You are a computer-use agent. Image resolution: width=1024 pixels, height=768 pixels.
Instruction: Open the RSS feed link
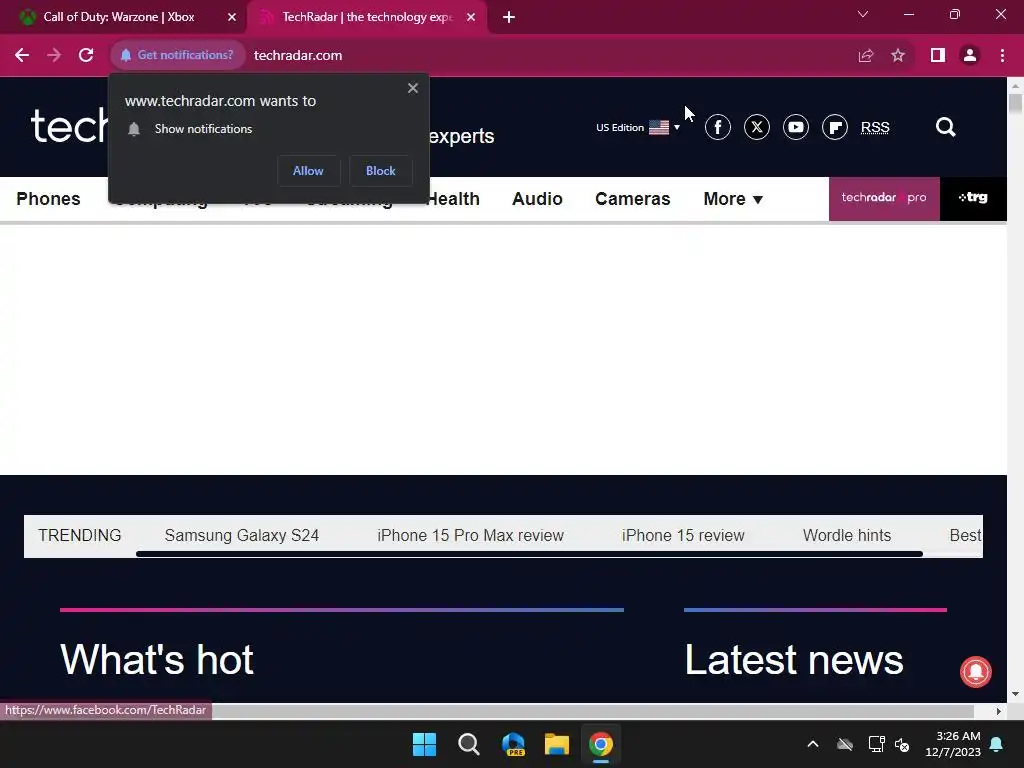pyautogui.click(x=875, y=127)
